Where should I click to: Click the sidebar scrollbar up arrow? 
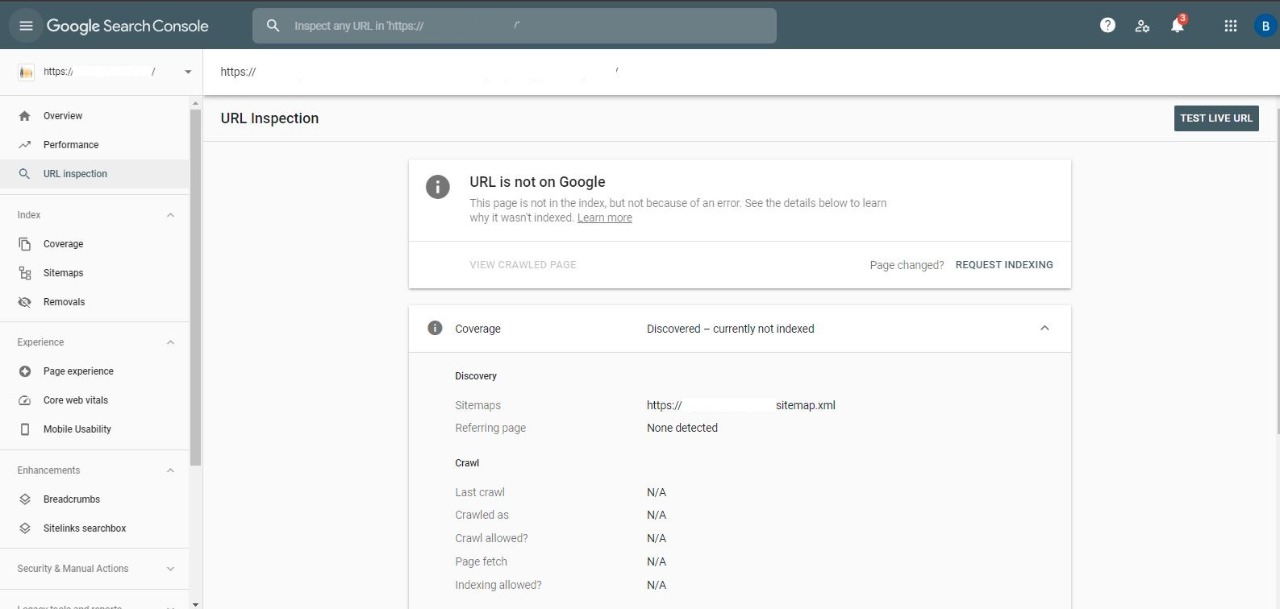[x=196, y=101]
